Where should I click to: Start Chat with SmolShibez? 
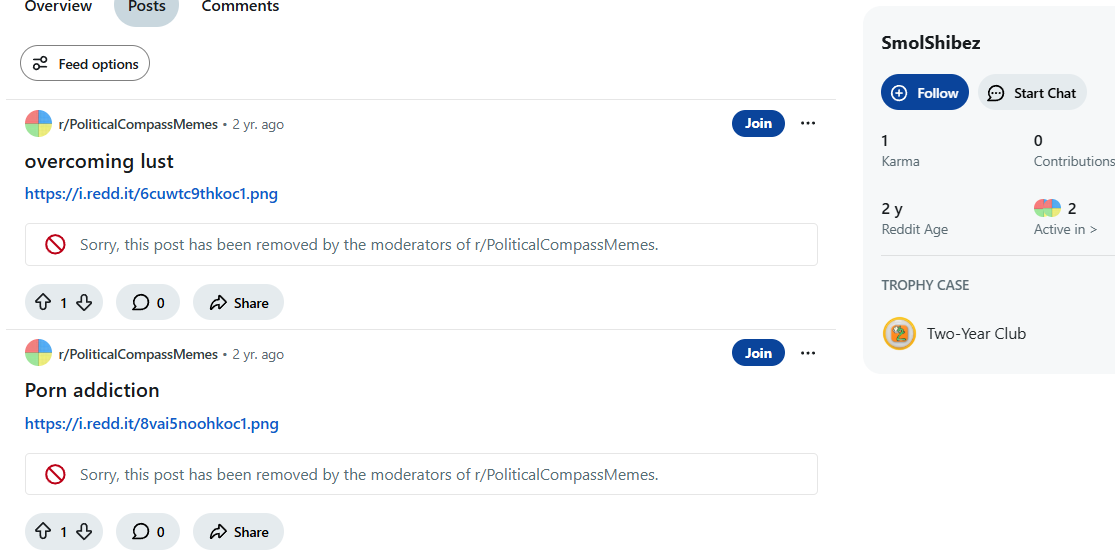[1032, 93]
